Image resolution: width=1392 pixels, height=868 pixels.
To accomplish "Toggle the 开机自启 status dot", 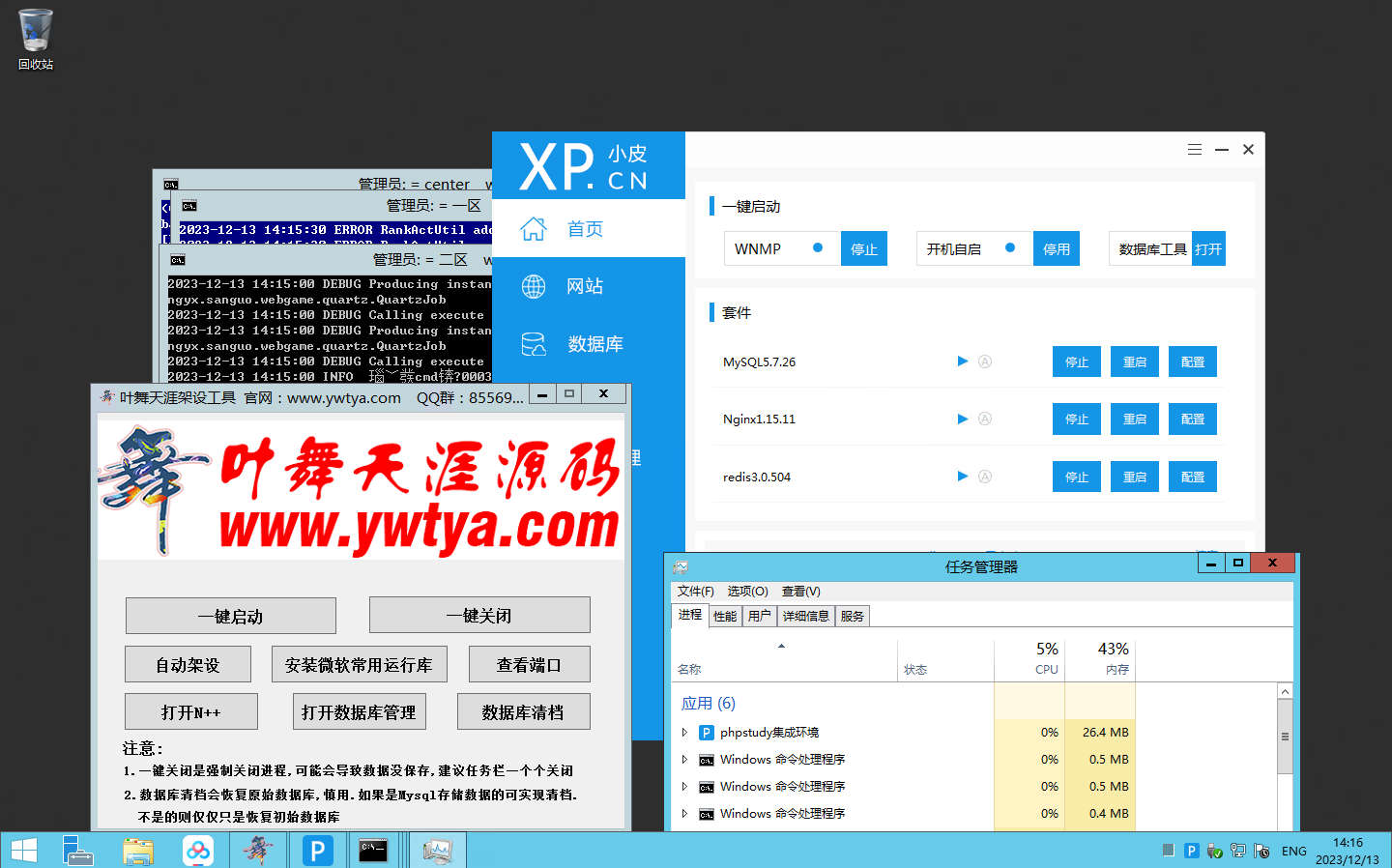I will (x=1010, y=247).
